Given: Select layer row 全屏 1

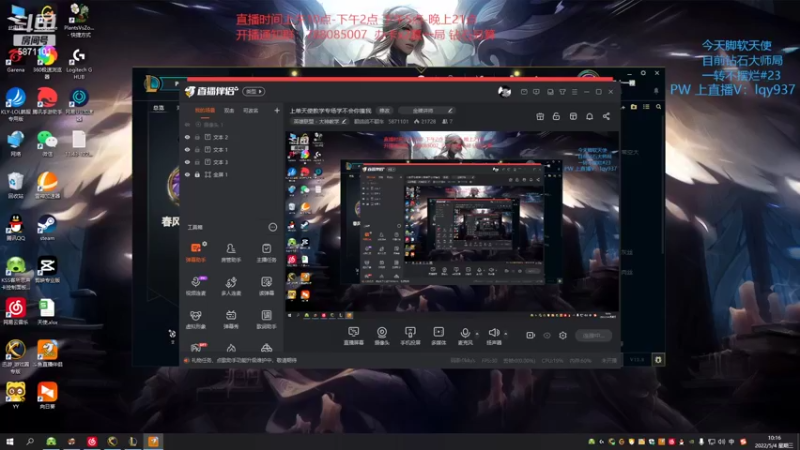Looking at the screenshot, I should coord(232,174).
